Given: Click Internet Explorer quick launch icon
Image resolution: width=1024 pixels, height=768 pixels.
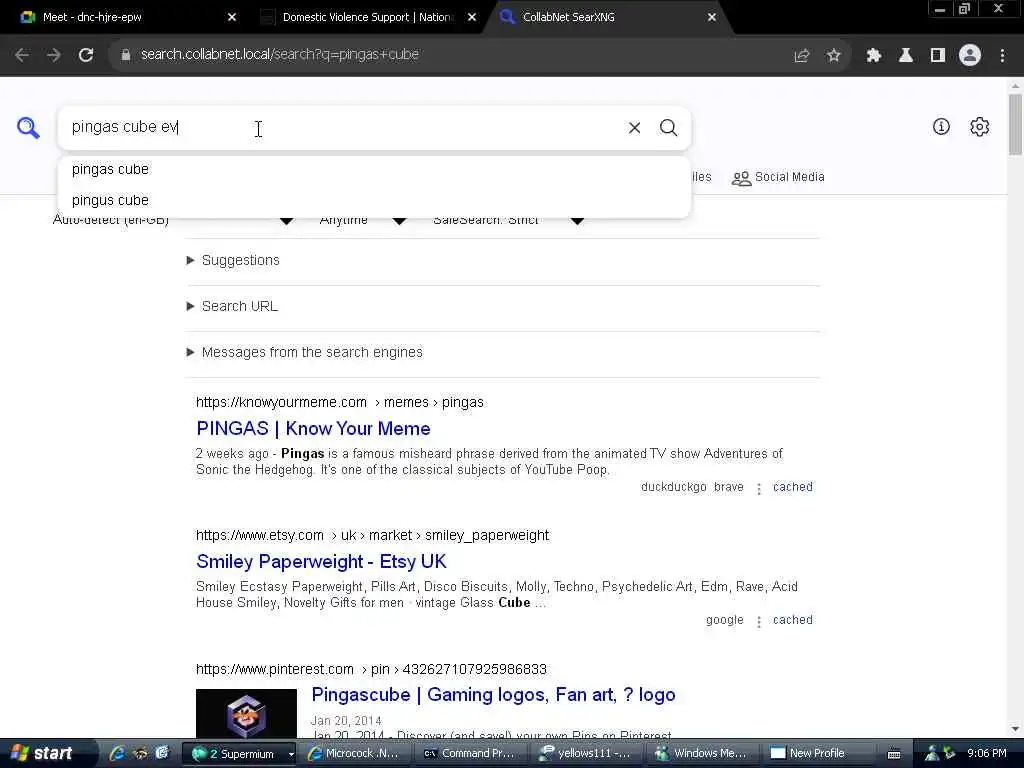Looking at the screenshot, I should pyautogui.click(x=117, y=753).
